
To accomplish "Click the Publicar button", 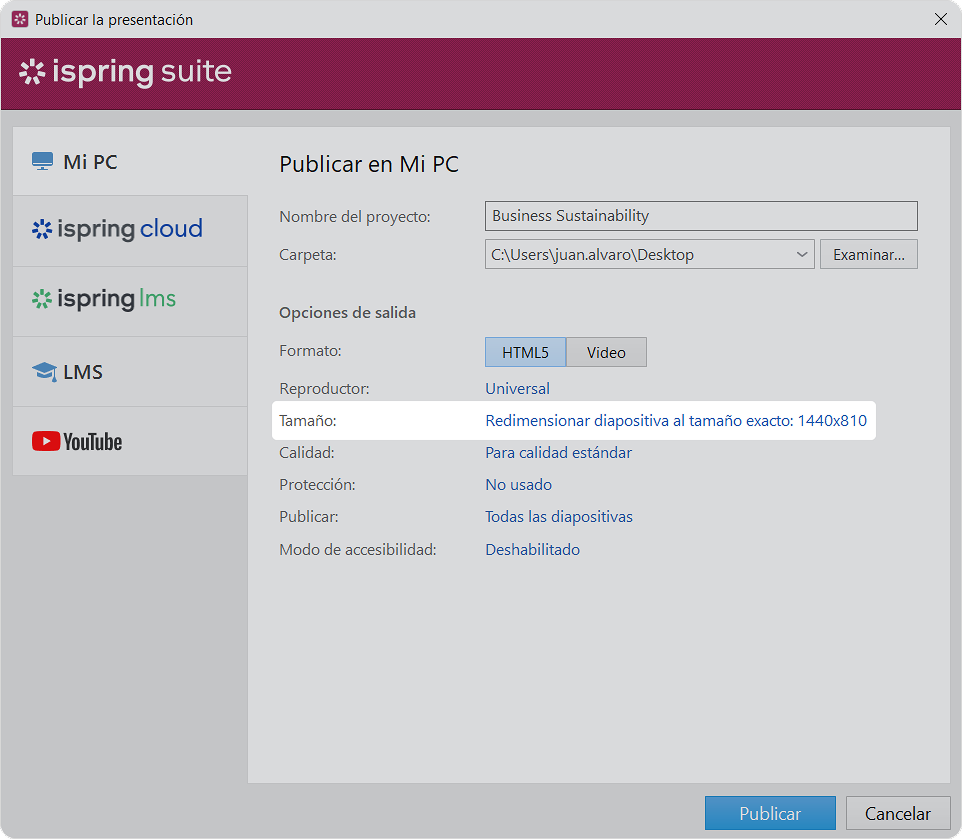I will 770,813.
